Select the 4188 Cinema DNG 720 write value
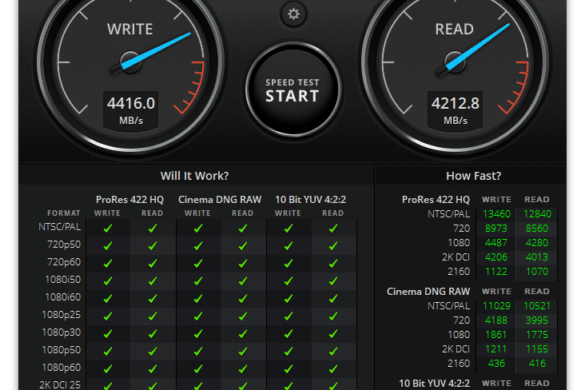 pos(496,320)
